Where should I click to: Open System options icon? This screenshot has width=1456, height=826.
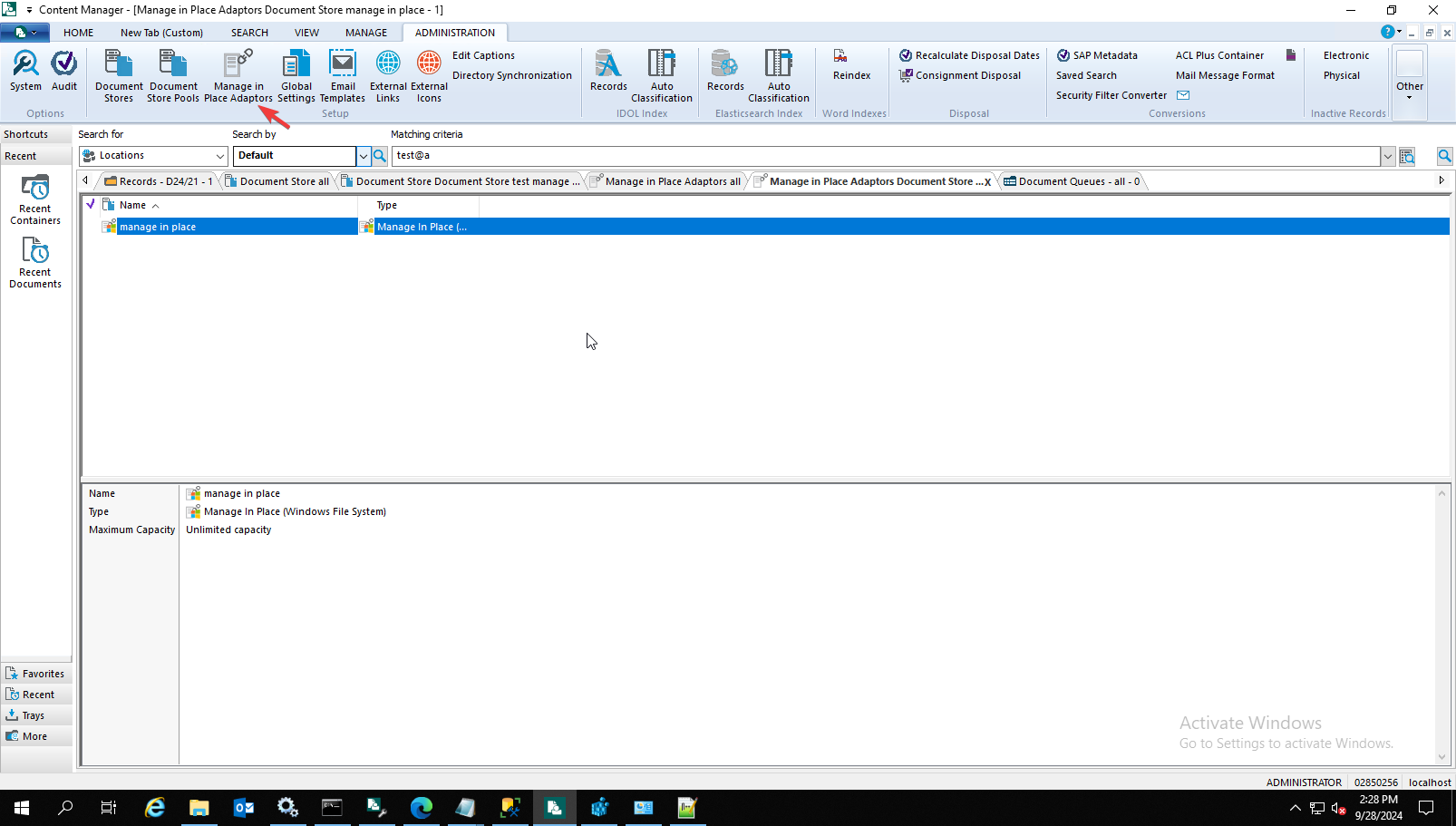pyautogui.click(x=25, y=71)
